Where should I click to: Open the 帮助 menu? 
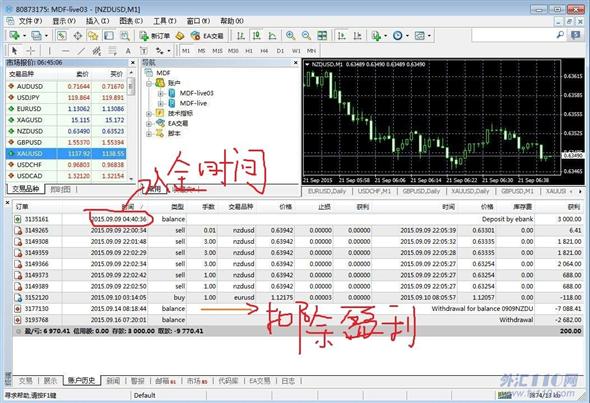(x=232, y=21)
